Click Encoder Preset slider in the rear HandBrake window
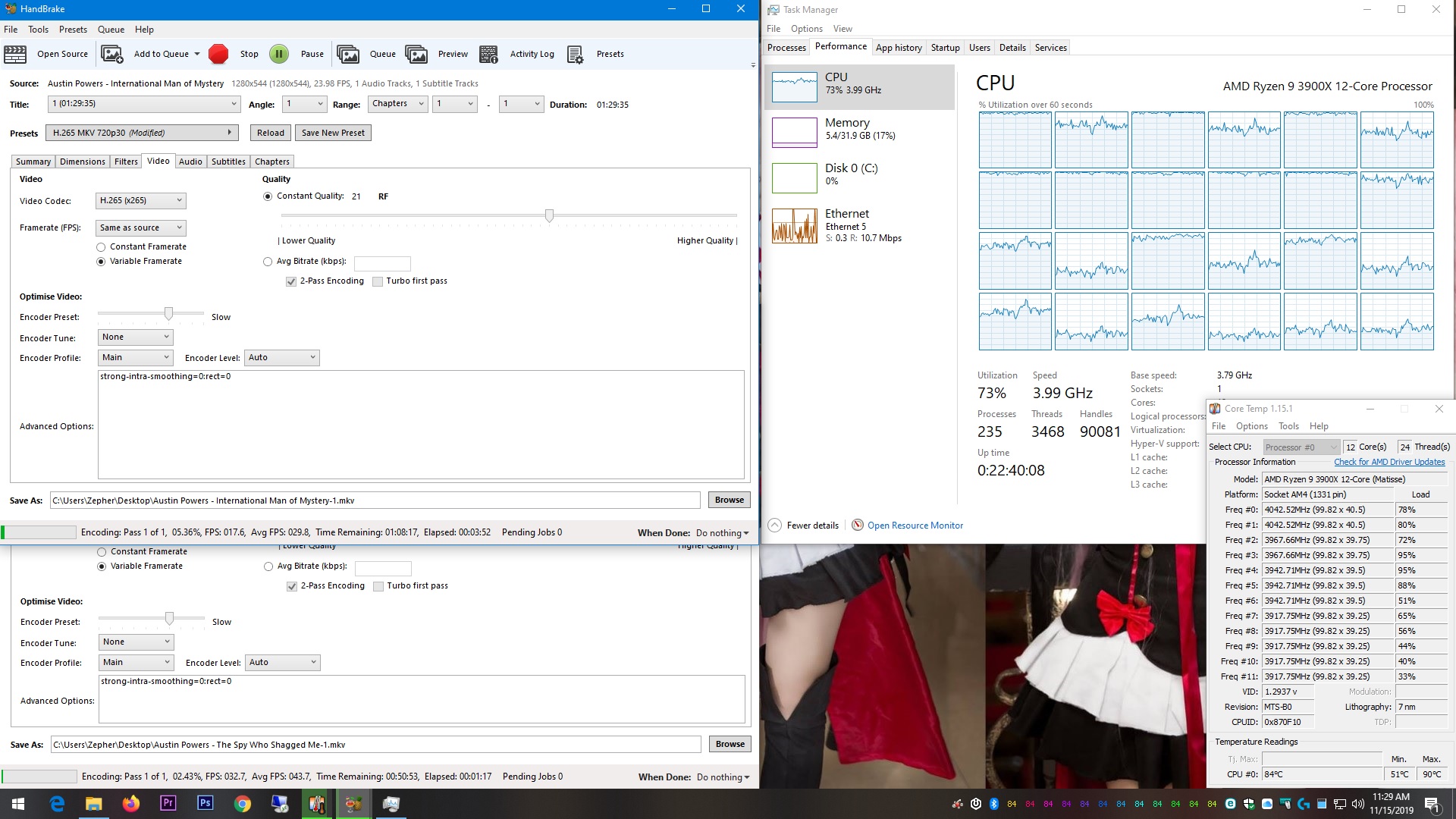Viewport: 1456px width, 819px height. click(169, 619)
